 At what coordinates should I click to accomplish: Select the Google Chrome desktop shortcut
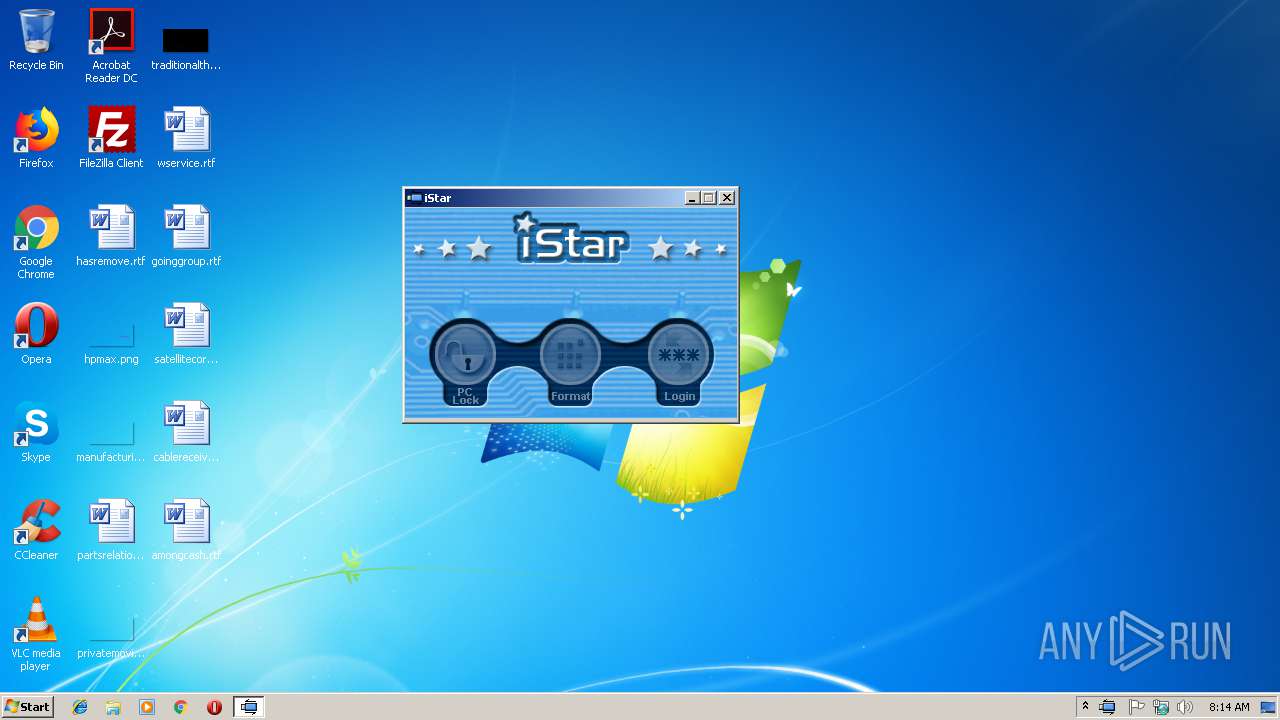[x=36, y=243]
